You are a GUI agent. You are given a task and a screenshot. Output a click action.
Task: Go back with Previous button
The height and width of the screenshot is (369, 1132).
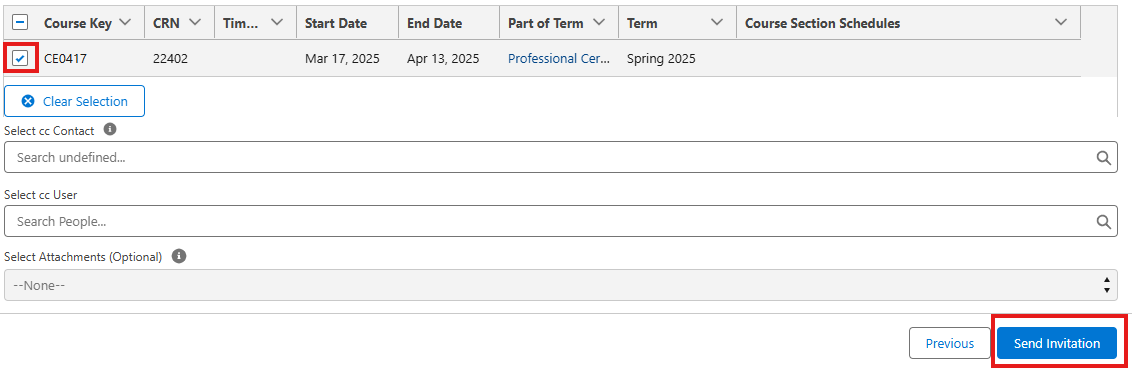tap(949, 343)
